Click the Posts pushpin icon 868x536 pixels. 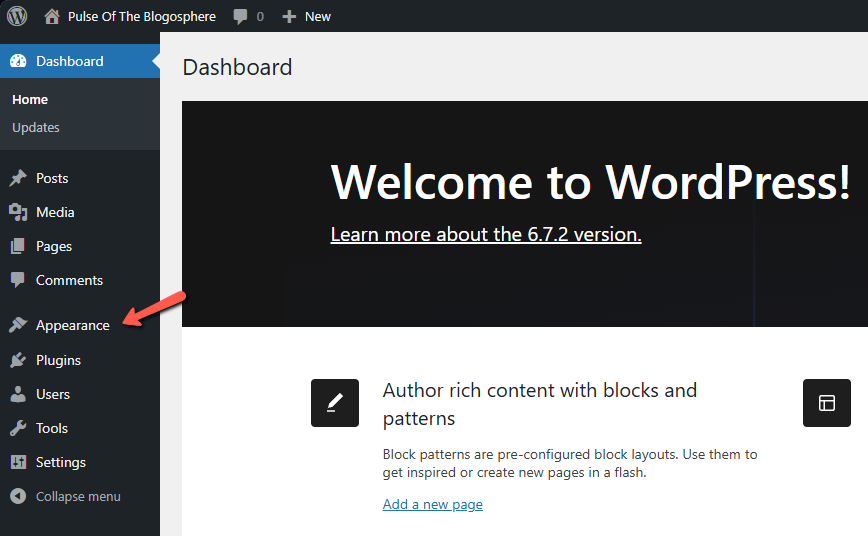18,178
